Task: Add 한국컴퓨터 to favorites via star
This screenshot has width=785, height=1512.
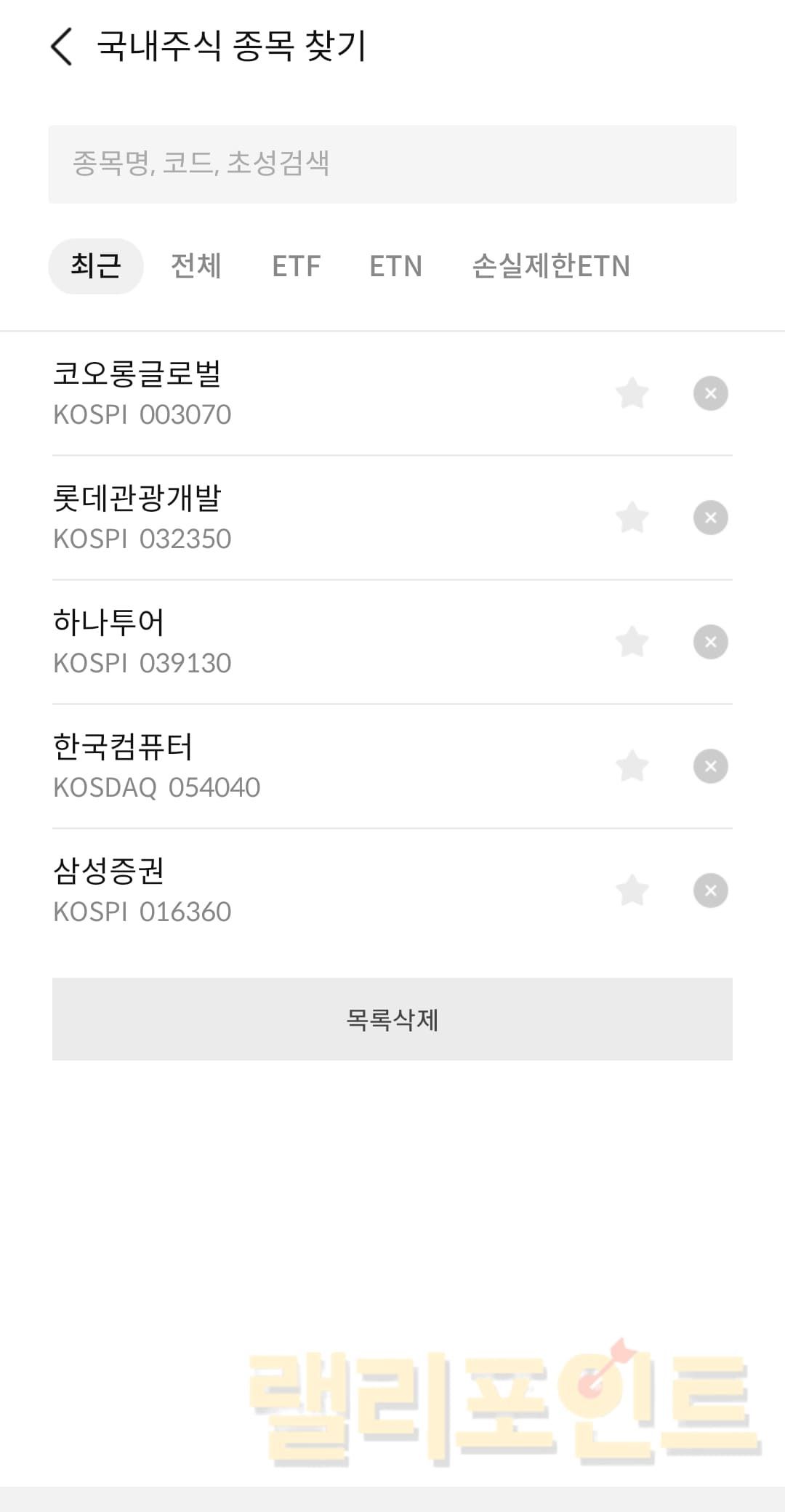Action: pos(632,766)
